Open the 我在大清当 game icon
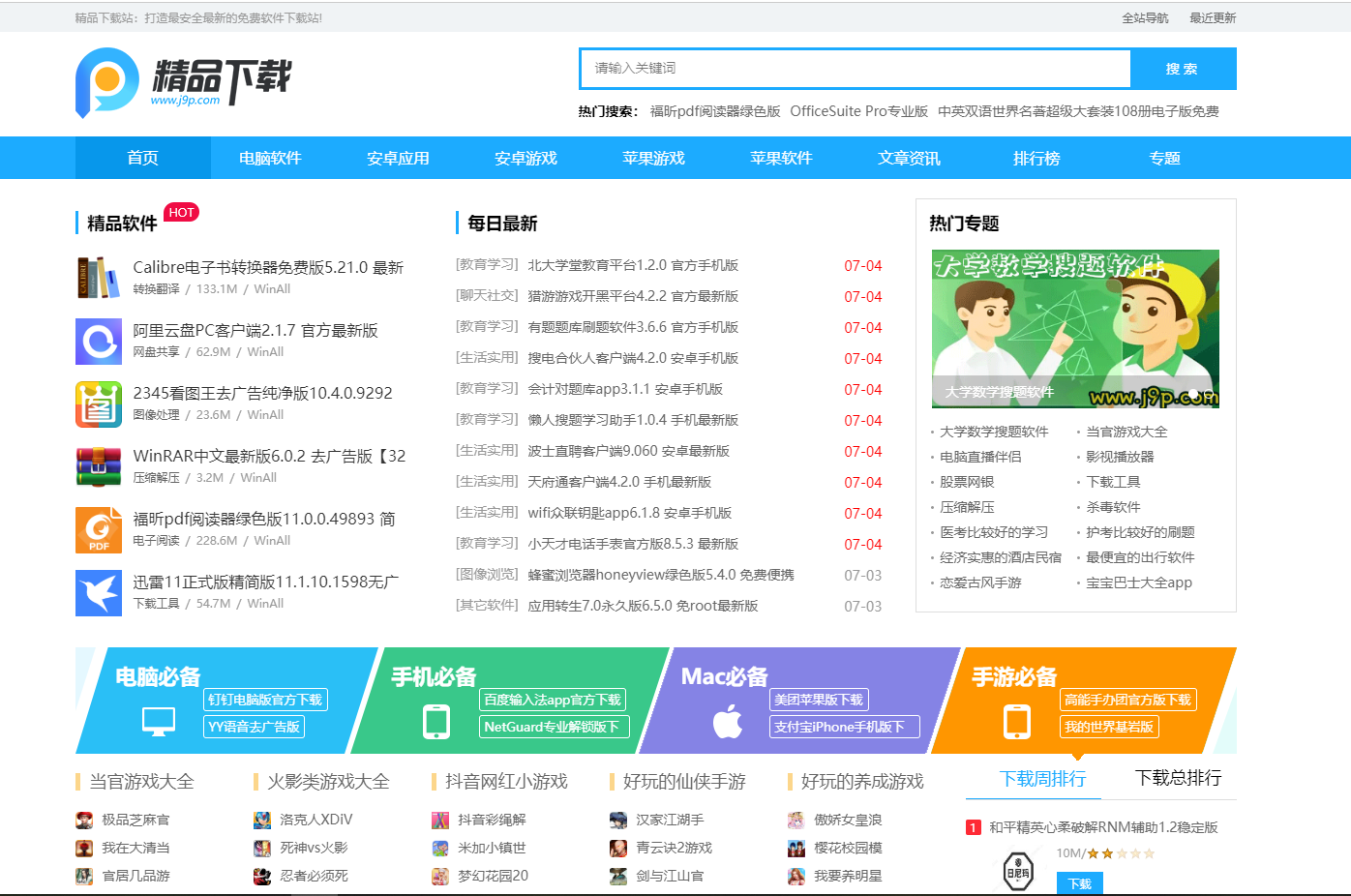1351x896 pixels. (x=84, y=849)
